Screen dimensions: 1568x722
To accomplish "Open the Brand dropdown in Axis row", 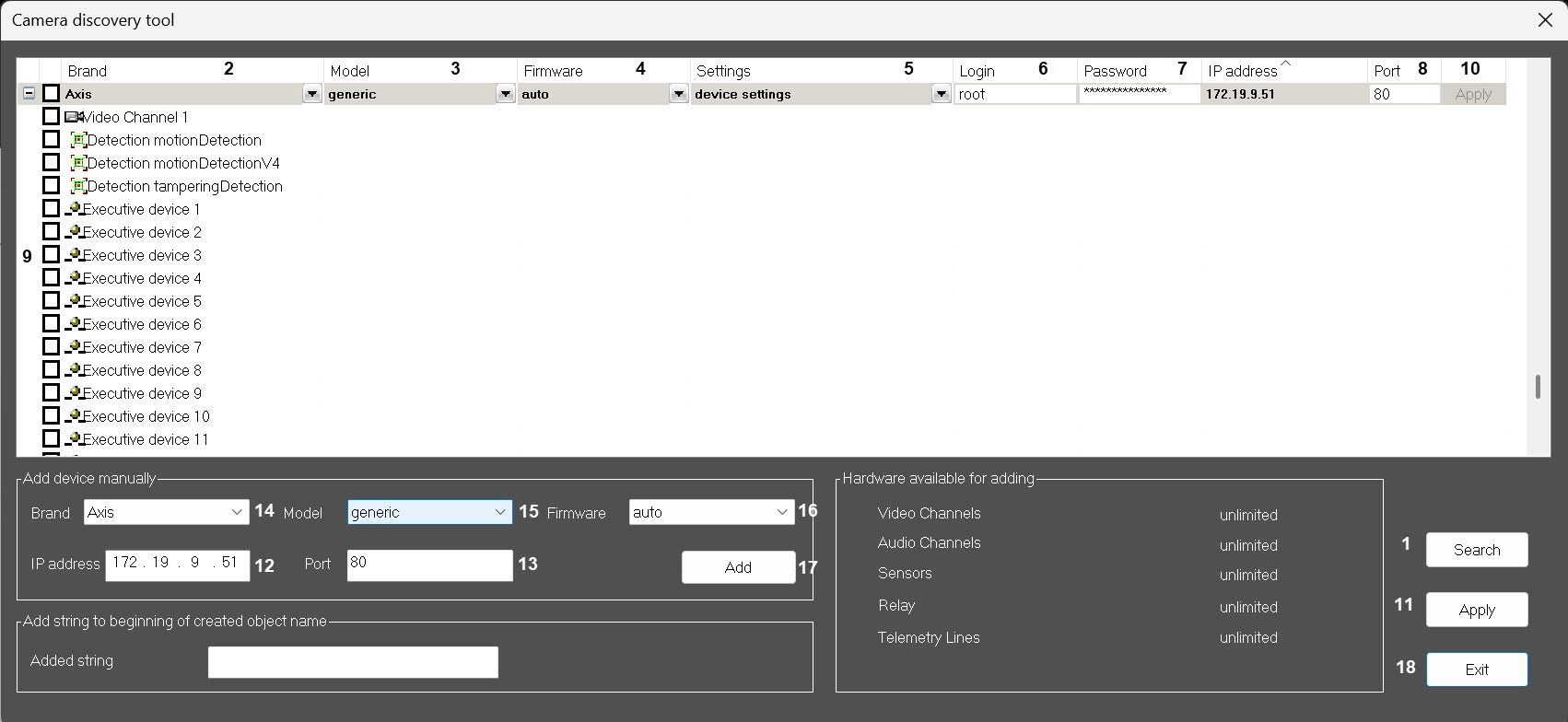I will 312,94.
